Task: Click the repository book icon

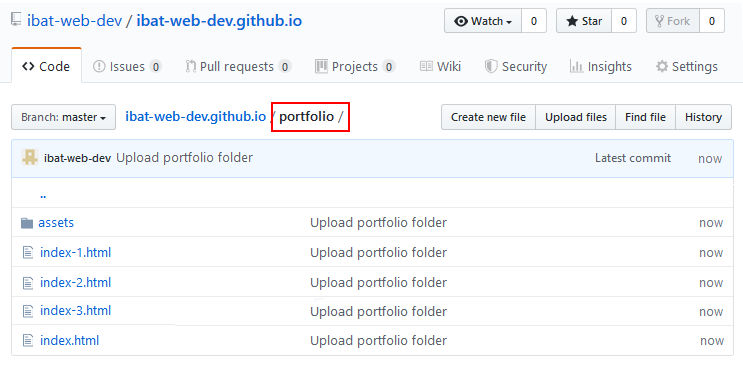Action: (x=16, y=20)
